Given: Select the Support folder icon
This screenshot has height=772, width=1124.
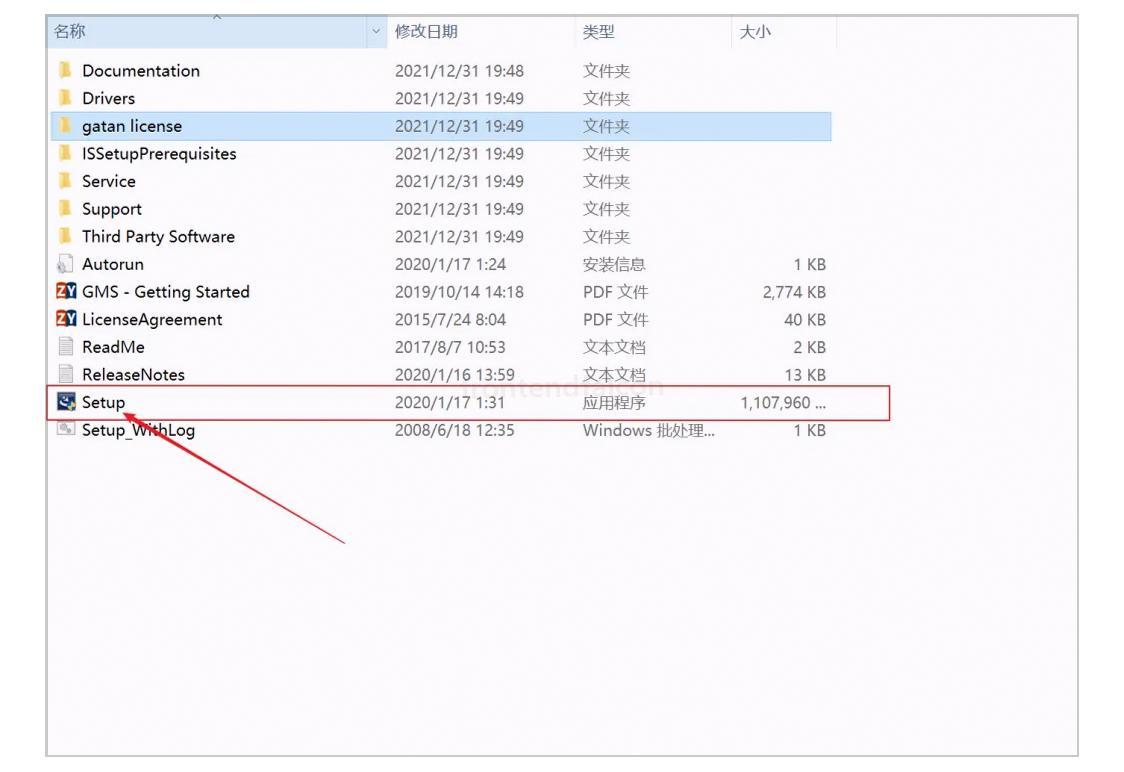Looking at the screenshot, I should pos(65,209).
